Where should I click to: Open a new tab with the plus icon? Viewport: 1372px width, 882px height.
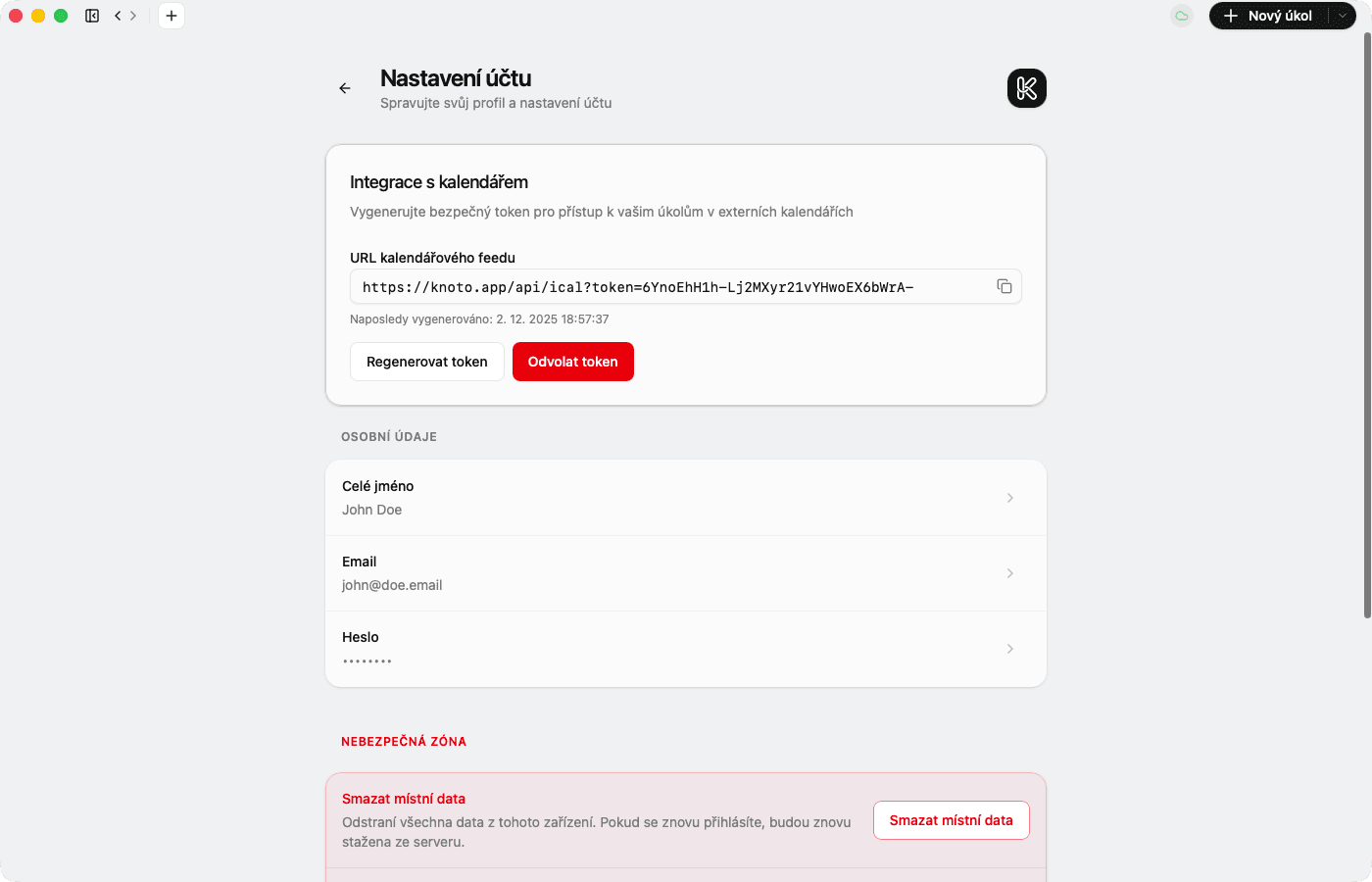pyautogui.click(x=171, y=16)
